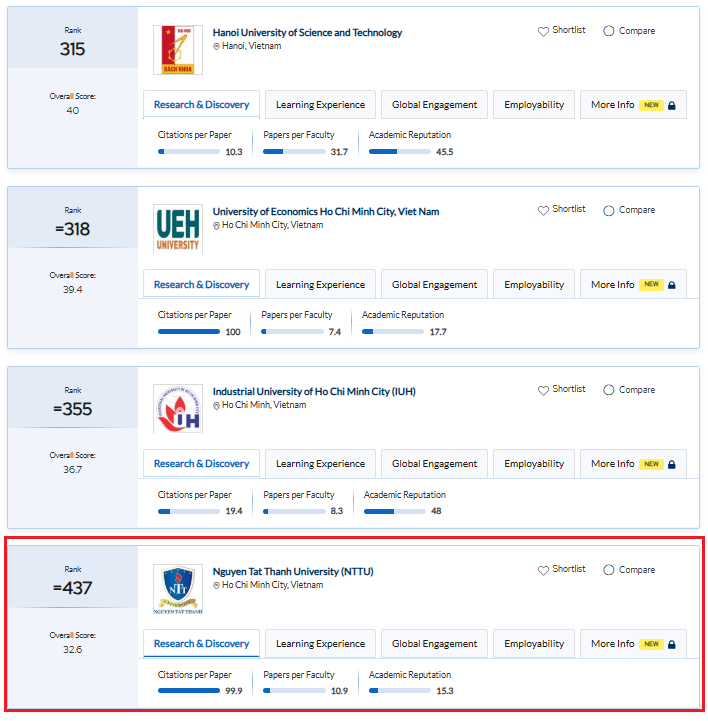708x721 pixels.
Task: Switch to Learning Experience tab for Hanoi University
Action: tap(320, 105)
